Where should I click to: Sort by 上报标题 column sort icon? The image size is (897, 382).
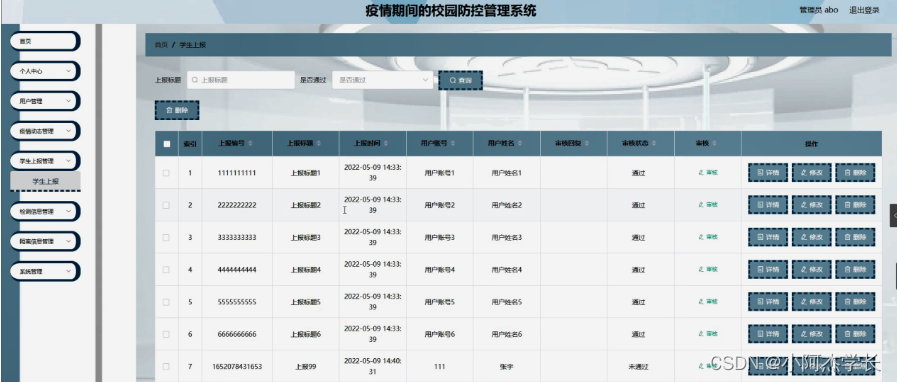point(319,144)
